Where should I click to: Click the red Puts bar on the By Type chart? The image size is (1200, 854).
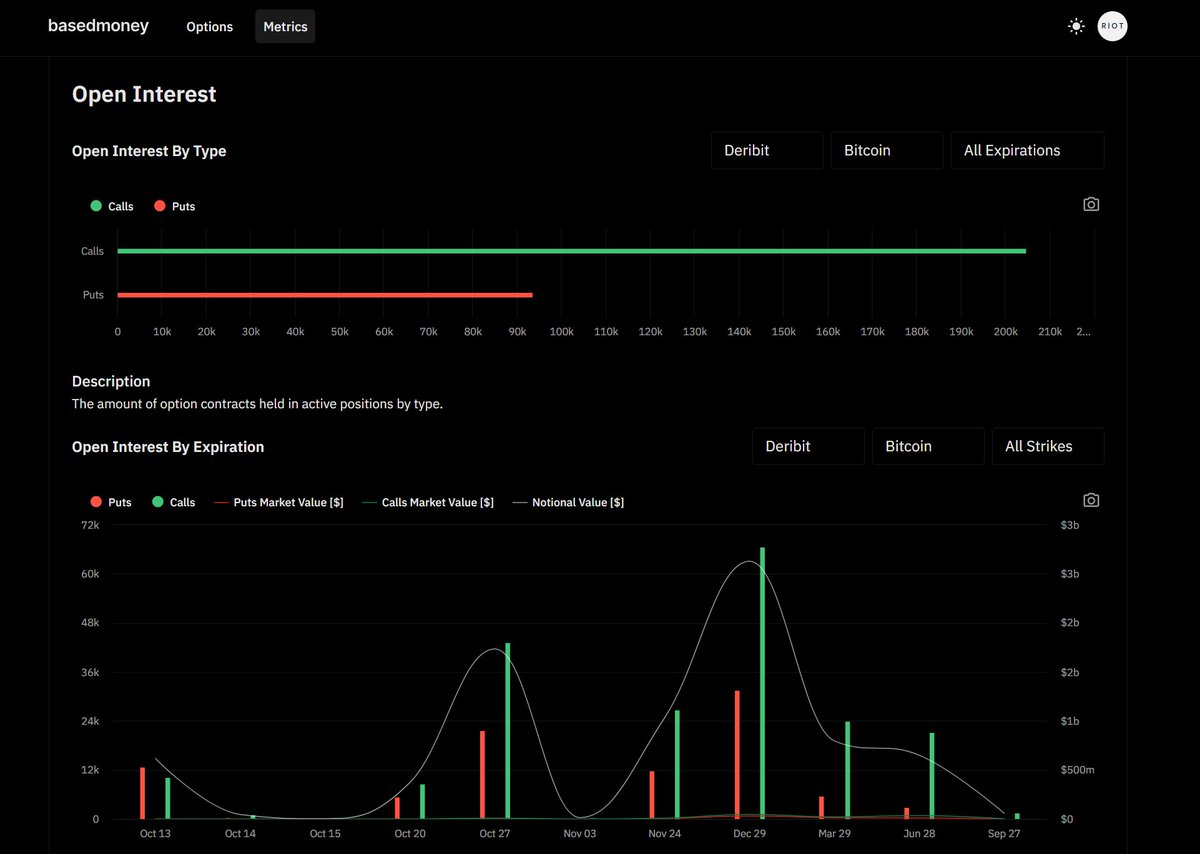[324, 295]
